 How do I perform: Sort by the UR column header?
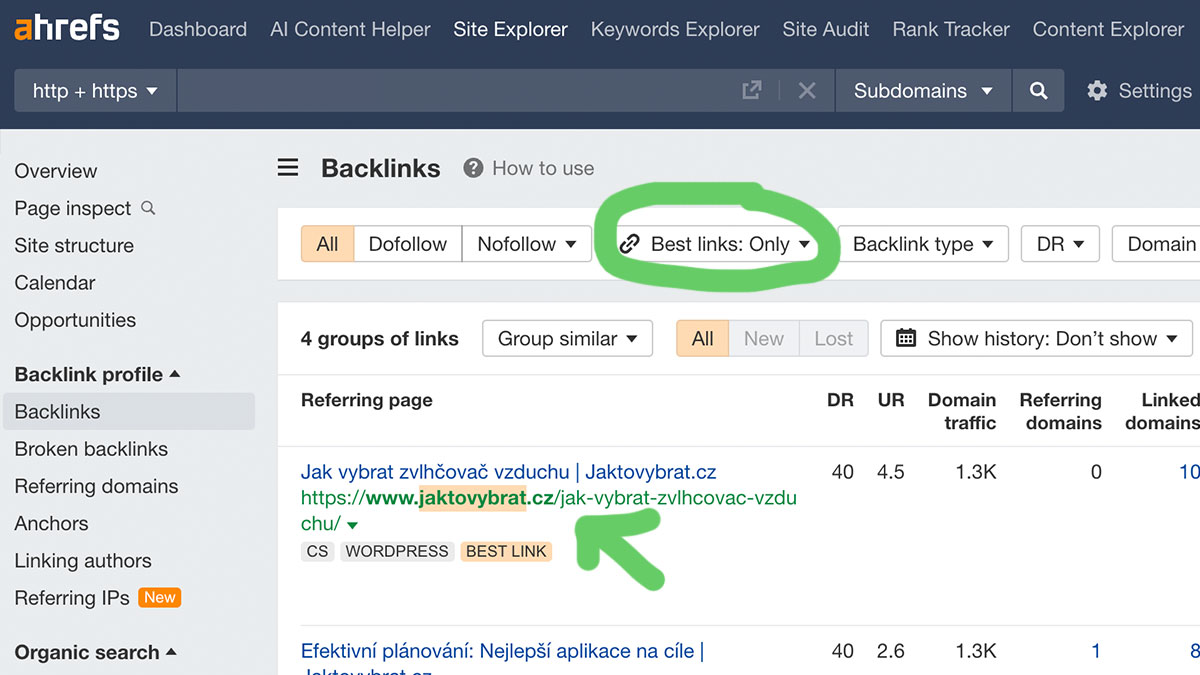tap(891, 400)
